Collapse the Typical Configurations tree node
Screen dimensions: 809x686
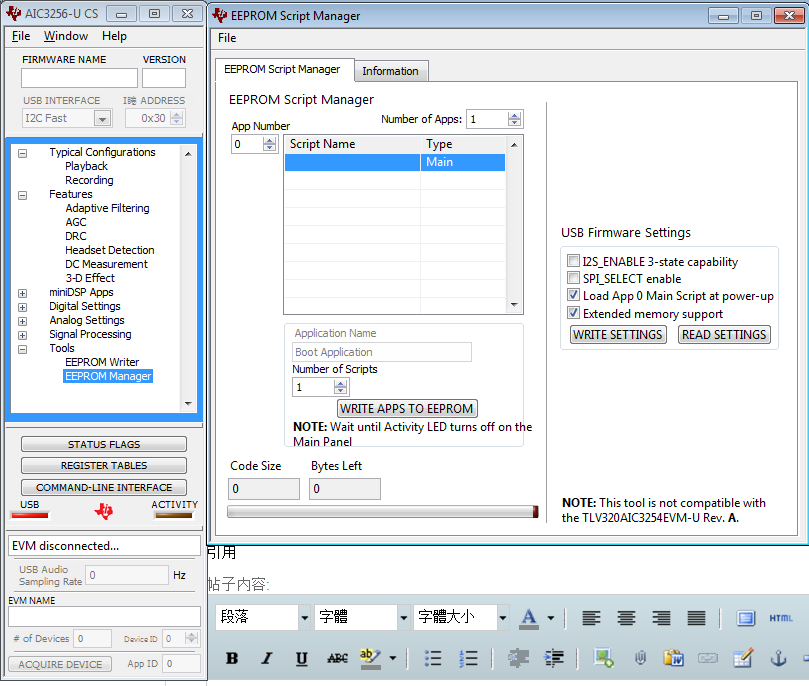[x=22, y=153]
